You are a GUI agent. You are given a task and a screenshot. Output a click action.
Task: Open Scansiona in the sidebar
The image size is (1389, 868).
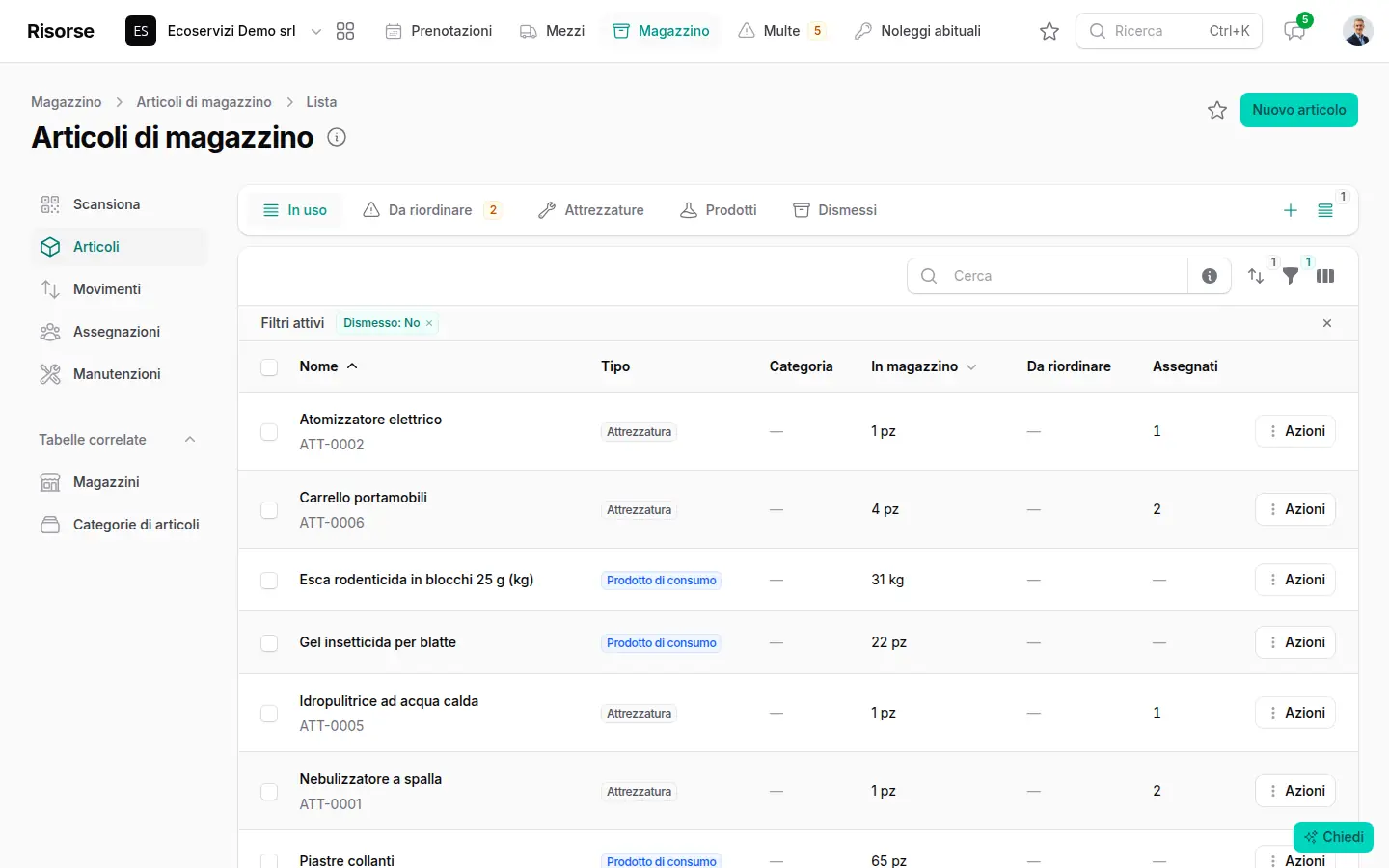click(120, 204)
